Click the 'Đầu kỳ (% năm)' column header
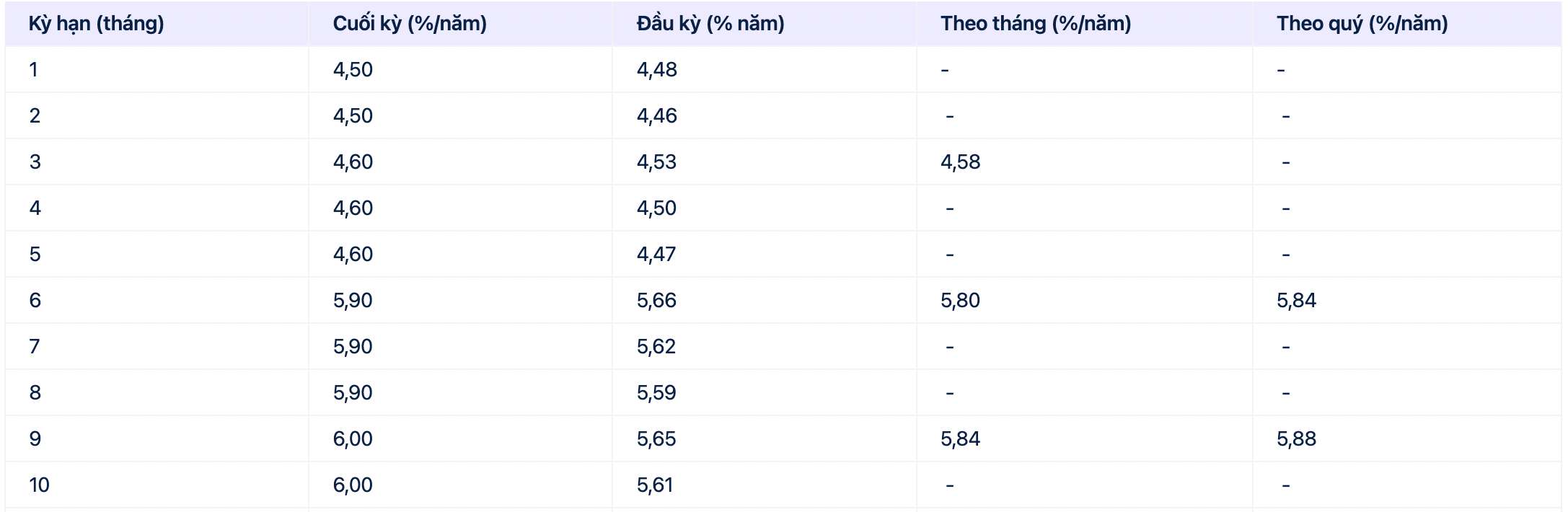The image size is (1568, 512). [710, 24]
